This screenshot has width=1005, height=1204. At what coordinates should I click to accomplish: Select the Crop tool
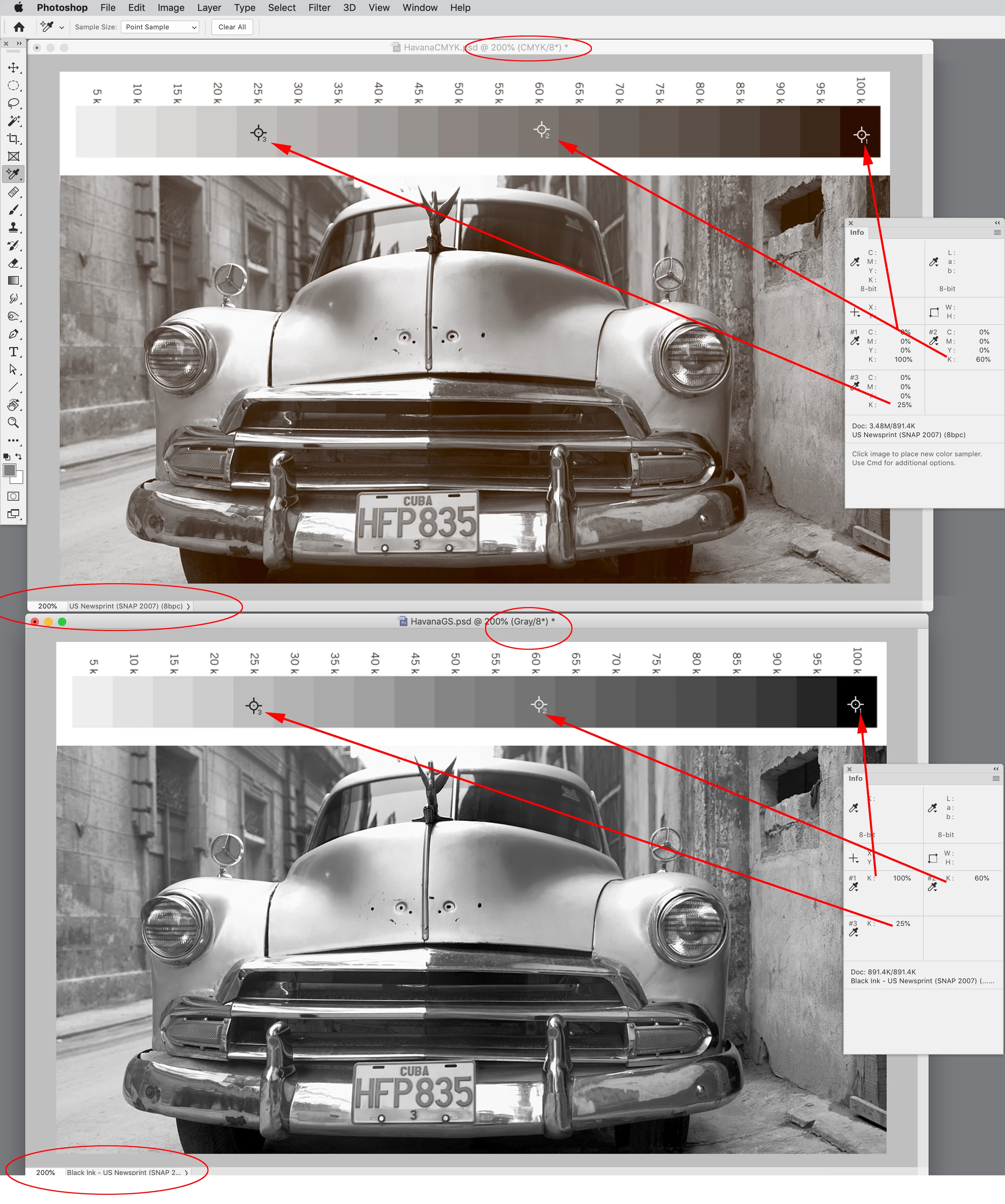[13, 139]
